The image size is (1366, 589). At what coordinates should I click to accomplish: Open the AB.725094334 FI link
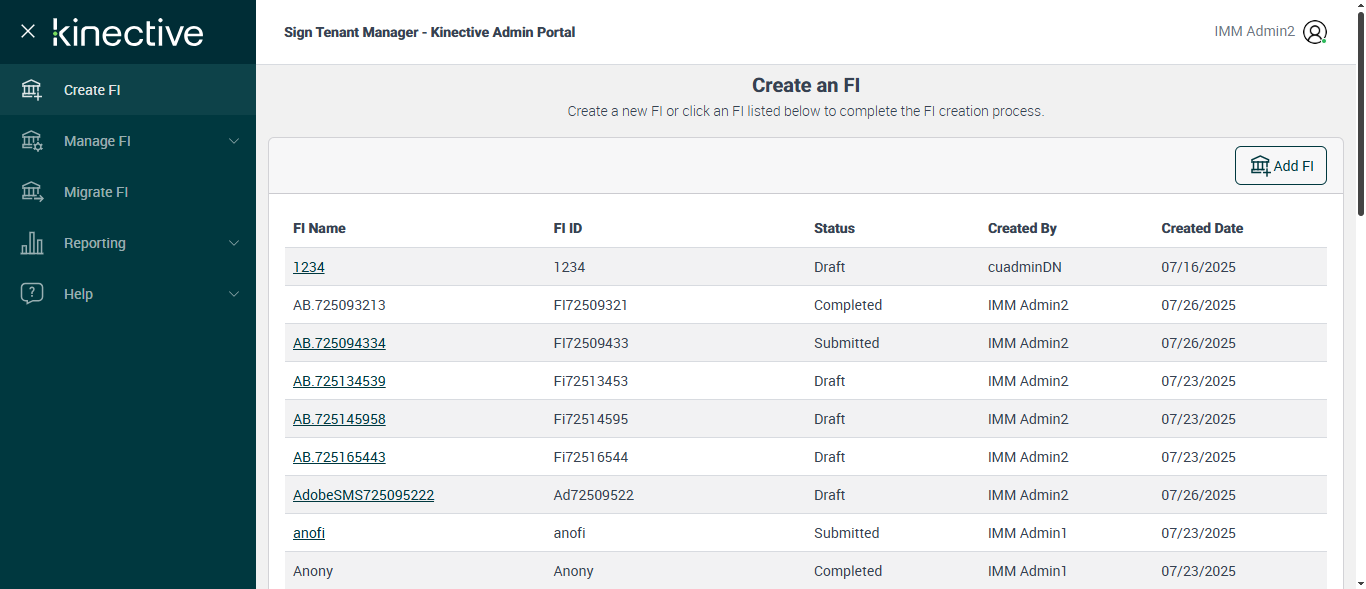[339, 343]
